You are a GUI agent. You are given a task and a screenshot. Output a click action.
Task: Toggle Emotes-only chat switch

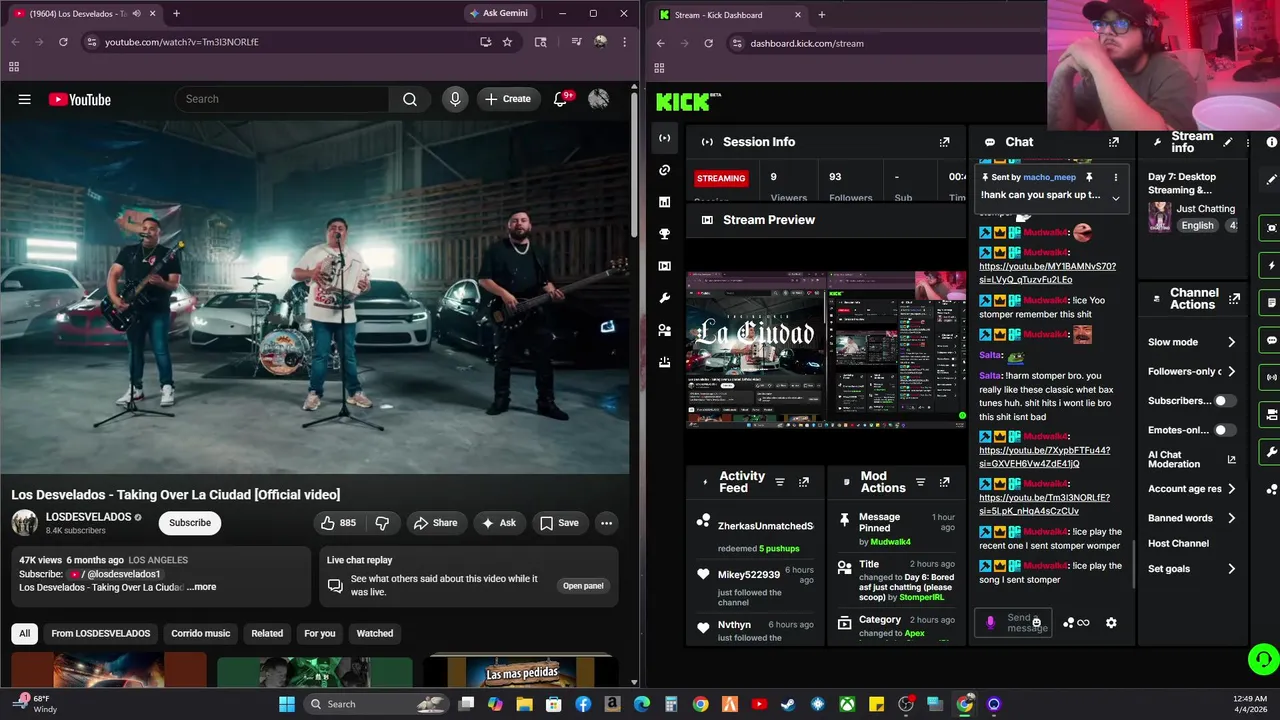click(x=1225, y=430)
